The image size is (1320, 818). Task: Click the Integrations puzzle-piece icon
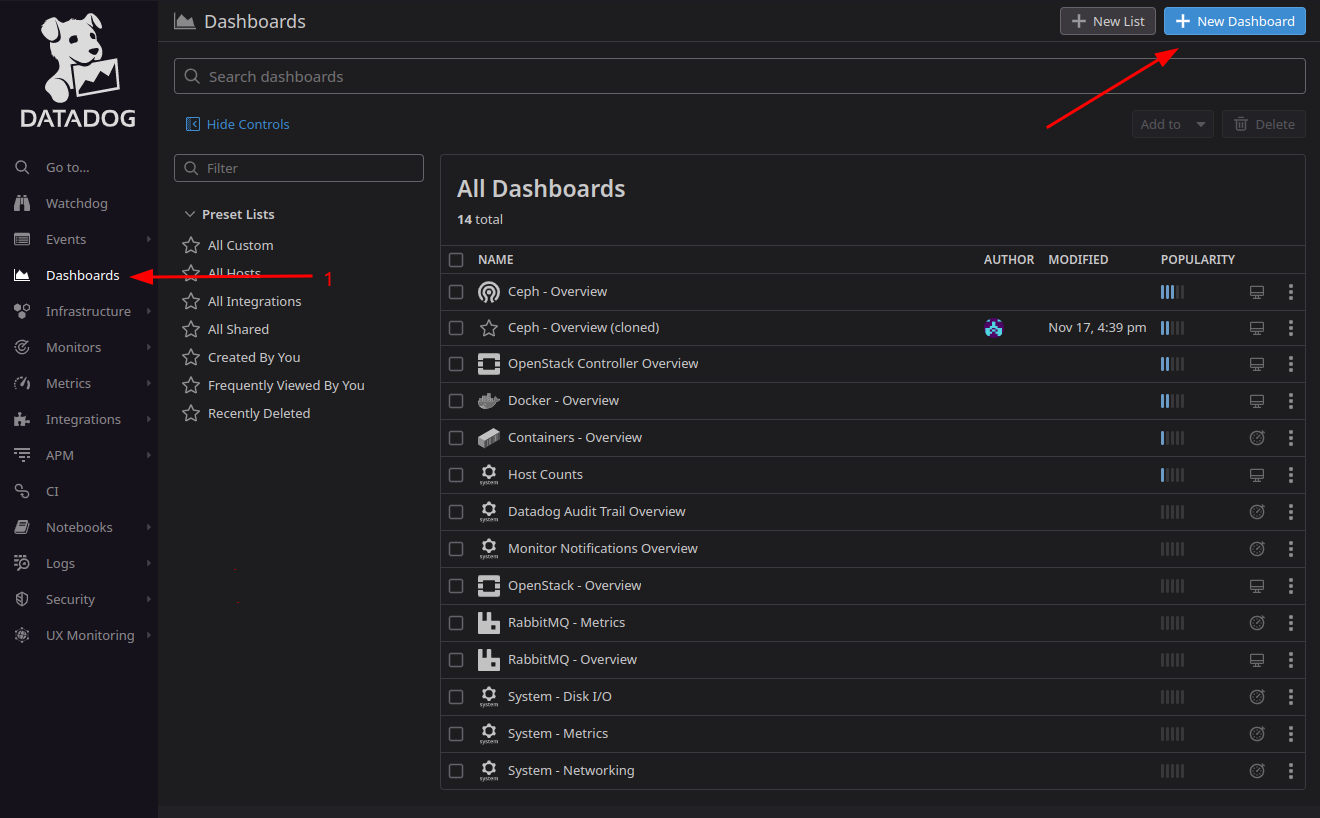[22, 419]
